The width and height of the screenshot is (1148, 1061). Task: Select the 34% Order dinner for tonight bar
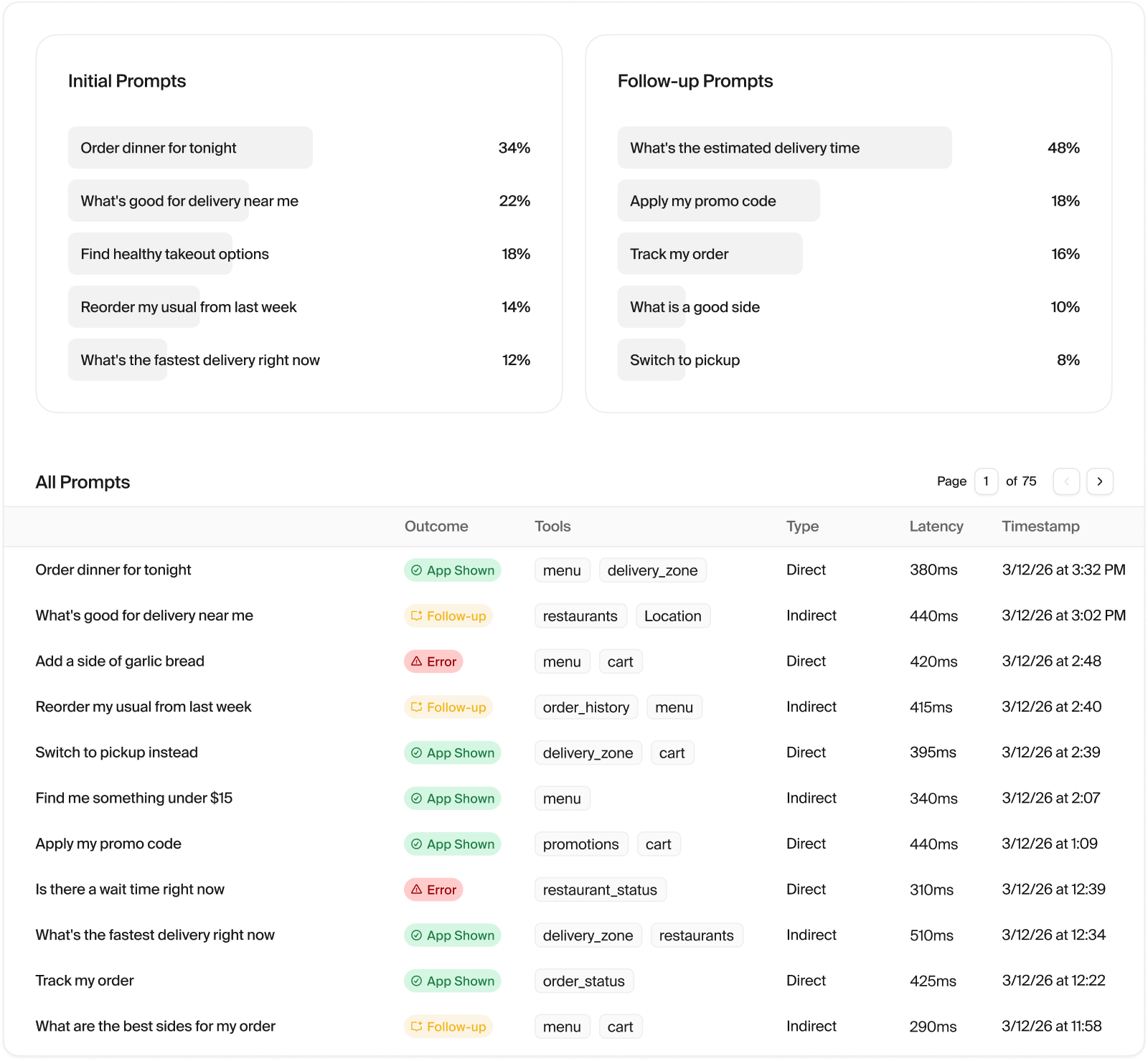pos(190,148)
